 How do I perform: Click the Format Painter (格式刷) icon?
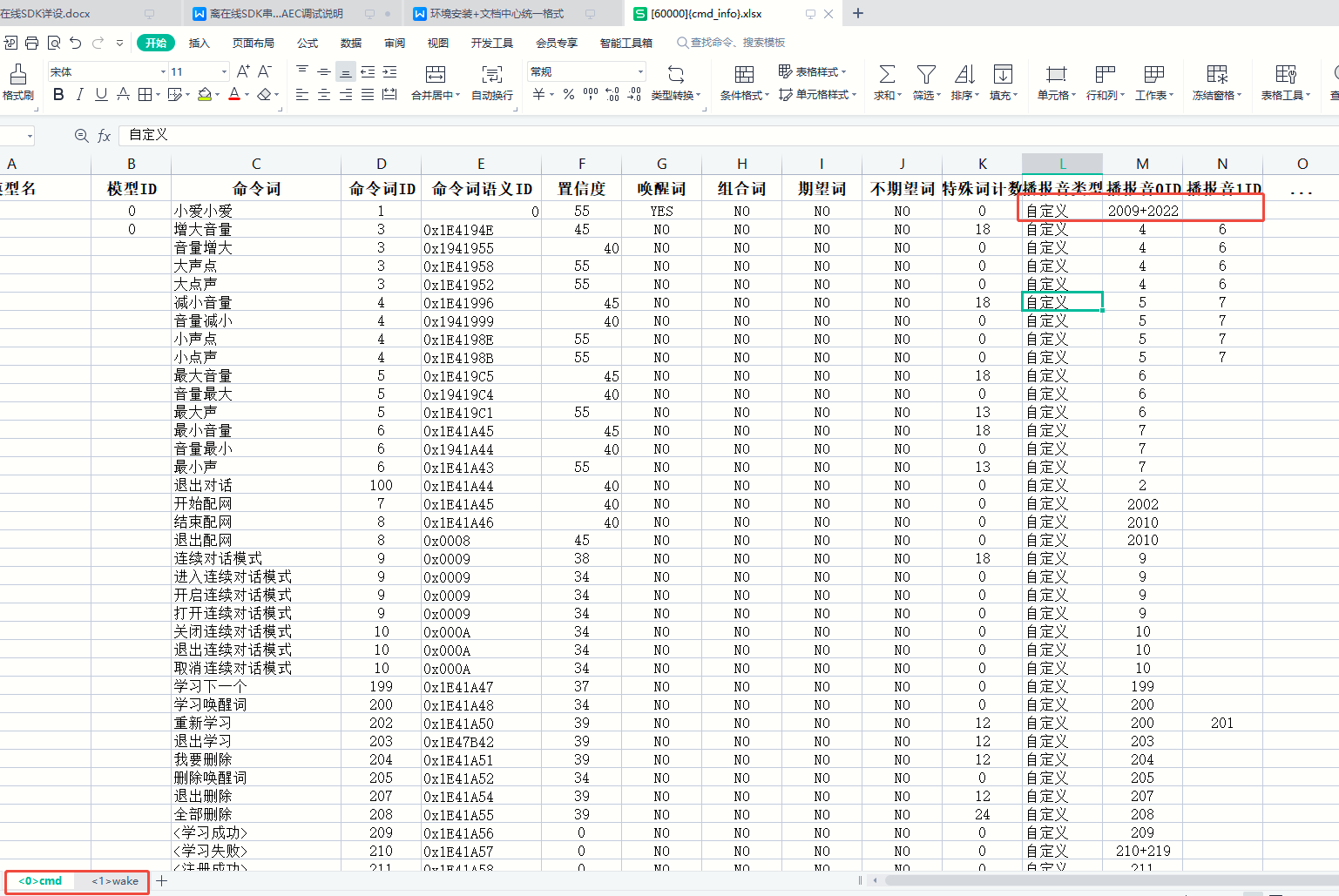(17, 75)
